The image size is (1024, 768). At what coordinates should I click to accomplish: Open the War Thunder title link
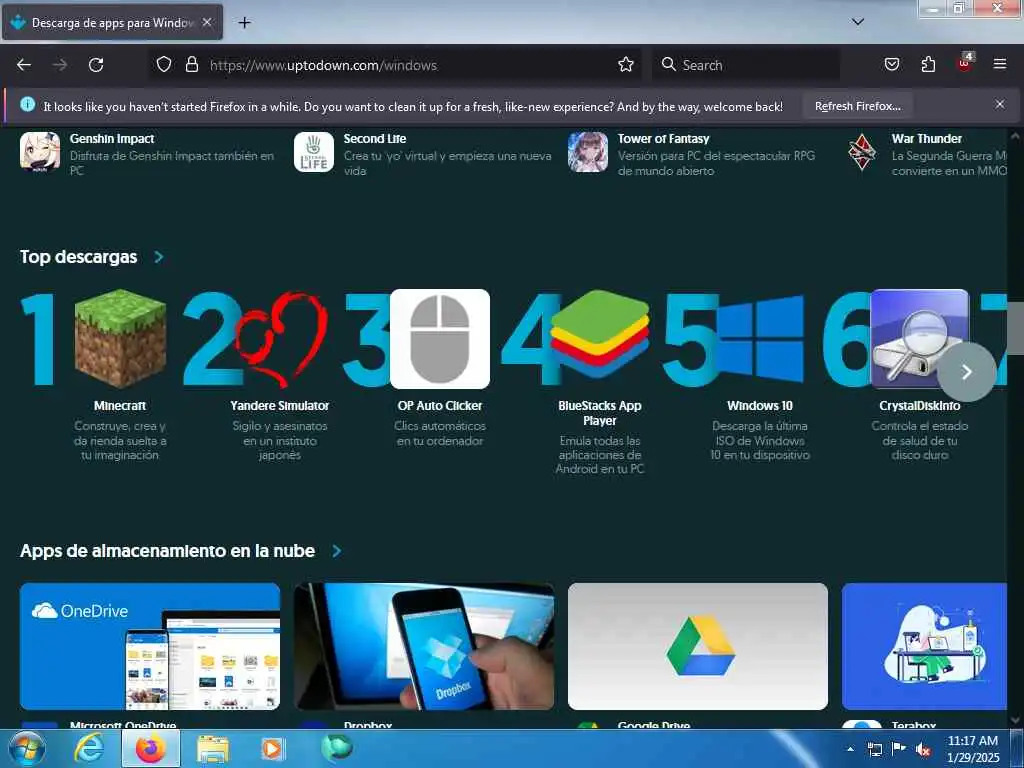[927, 138]
